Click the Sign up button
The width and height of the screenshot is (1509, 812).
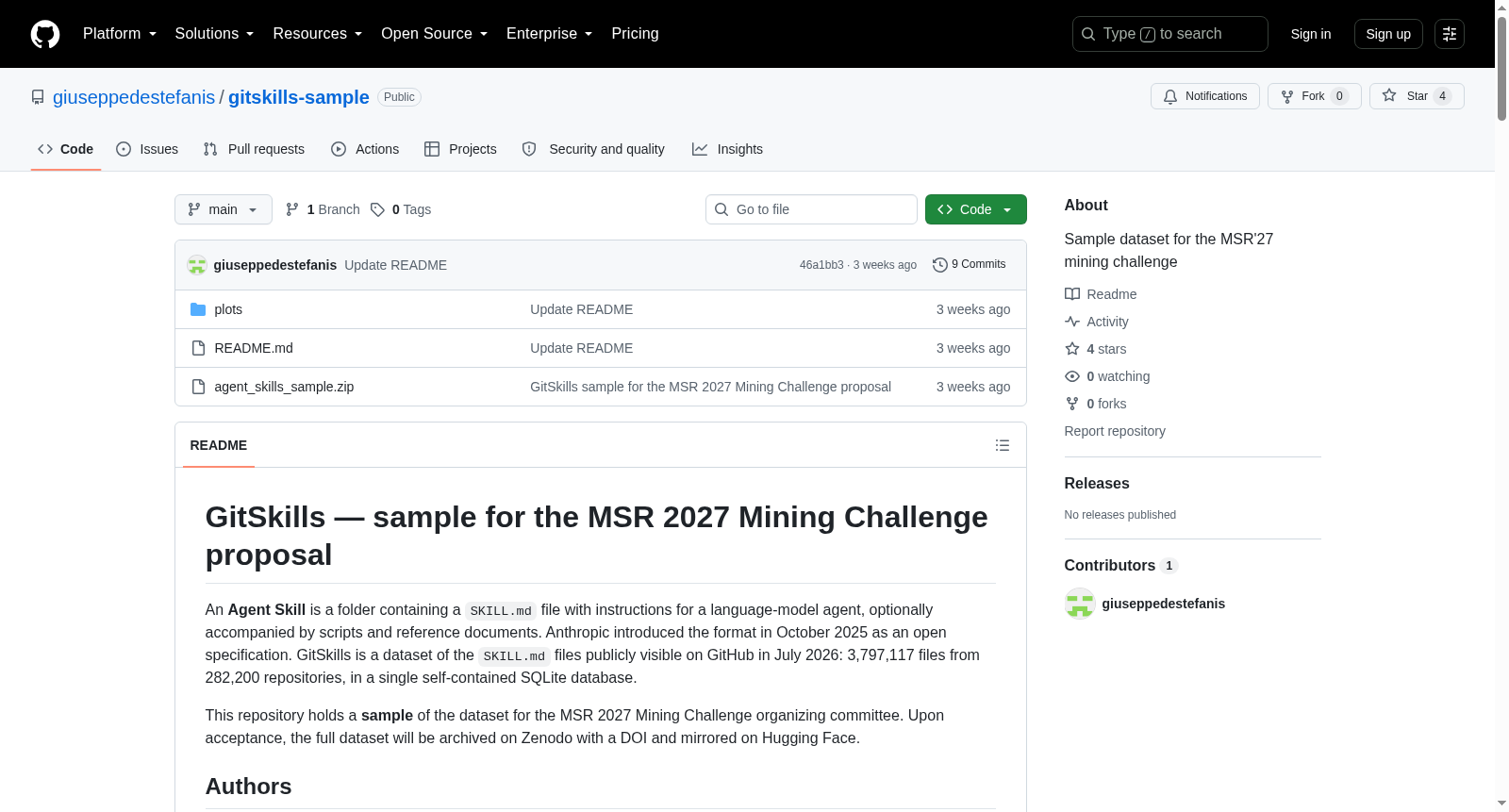(x=1388, y=34)
